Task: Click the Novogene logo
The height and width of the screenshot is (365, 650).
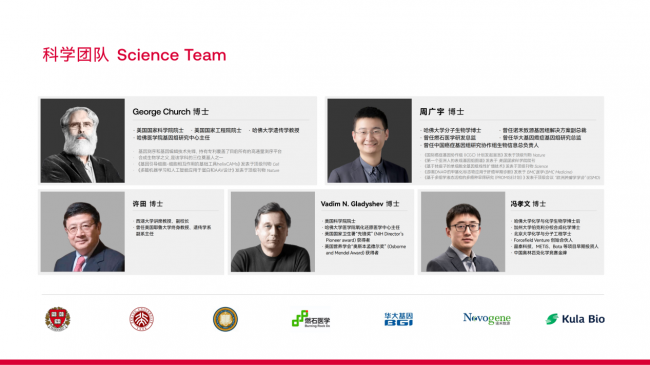Action: [487, 319]
